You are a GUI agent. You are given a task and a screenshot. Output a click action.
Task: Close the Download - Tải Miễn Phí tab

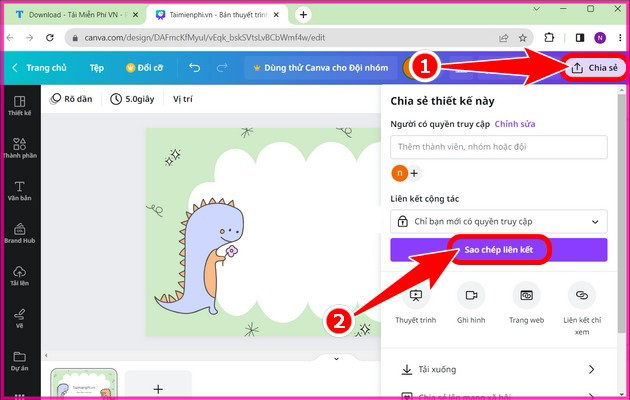(x=135, y=15)
